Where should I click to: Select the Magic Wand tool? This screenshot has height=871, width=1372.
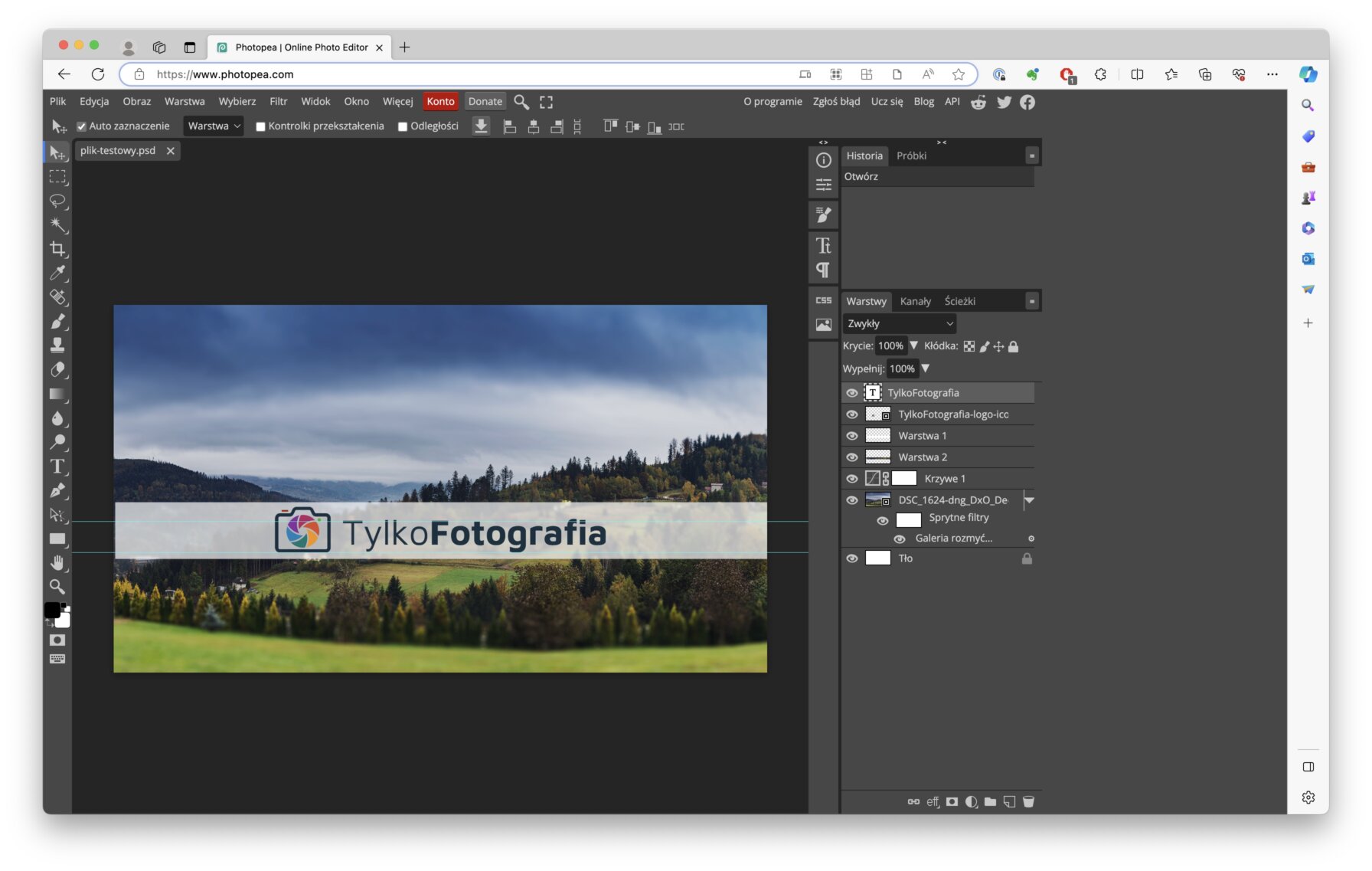coord(57,224)
